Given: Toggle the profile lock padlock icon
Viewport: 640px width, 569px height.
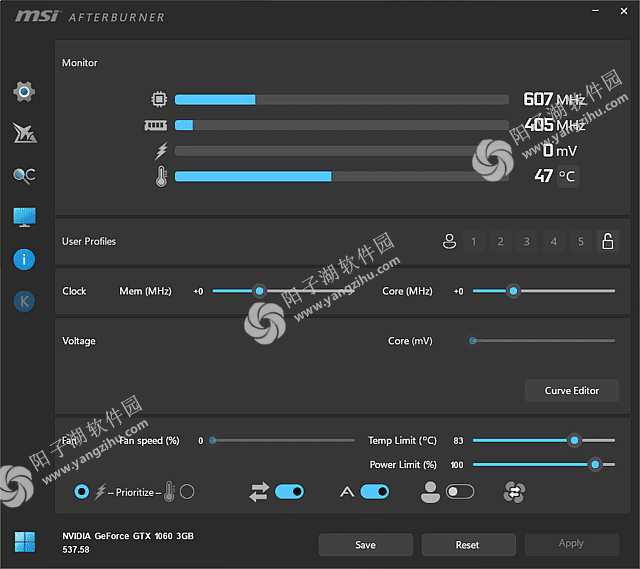Looking at the screenshot, I should point(608,241).
